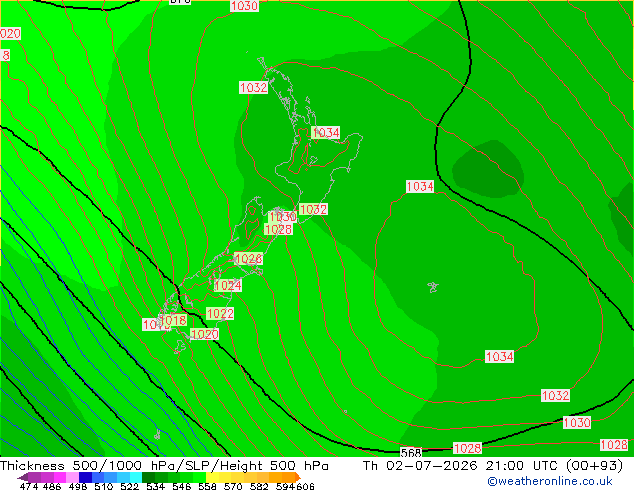The width and height of the screenshot is (634, 490).
Task: Click the forecast time 'Th 02-07-2026 21:00 UTC (00+93)'
Action: coord(493,466)
